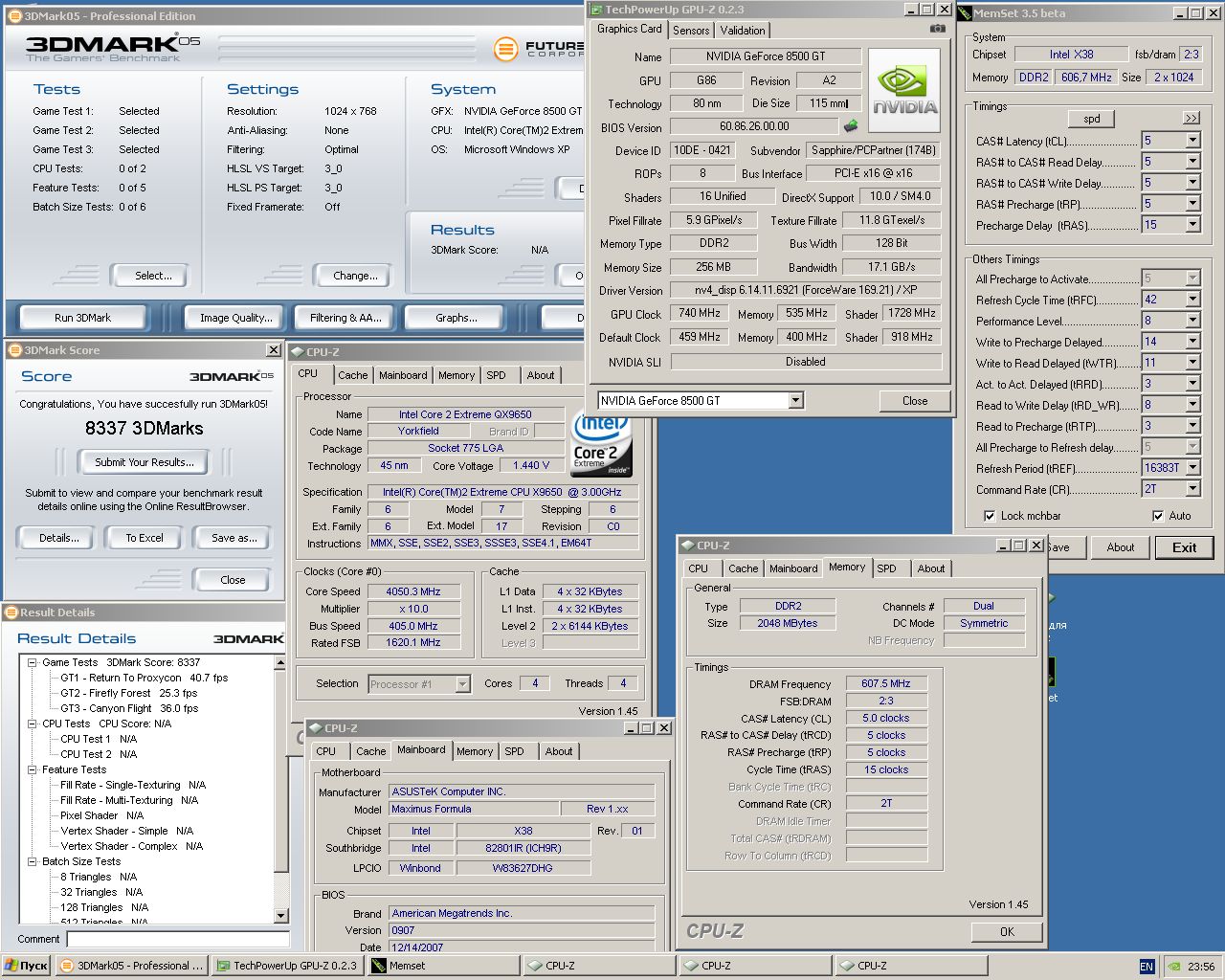This screenshot has width=1225, height=980.
Task: Open Mainboard tab in CPU-Z CPU window
Action: (x=403, y=375)
